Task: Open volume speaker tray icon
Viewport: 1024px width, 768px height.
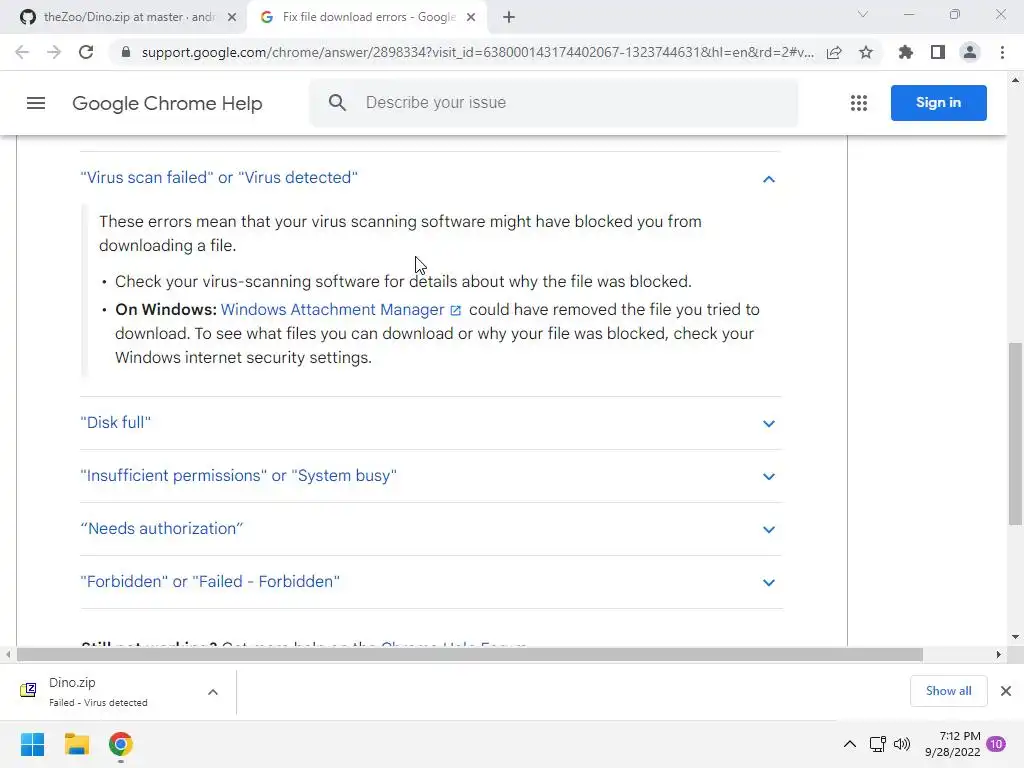Action: point(902,744)
